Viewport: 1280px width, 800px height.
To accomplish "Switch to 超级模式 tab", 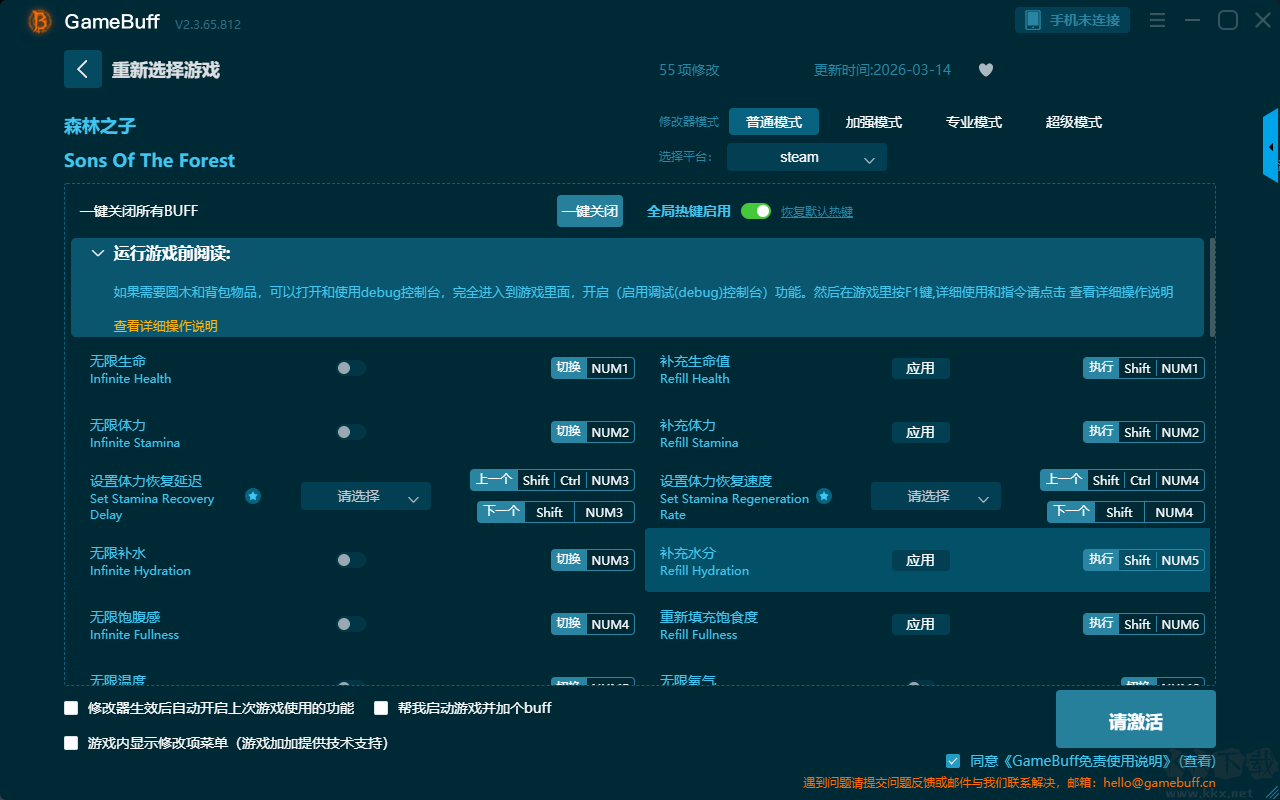I will click(1074, 122).
